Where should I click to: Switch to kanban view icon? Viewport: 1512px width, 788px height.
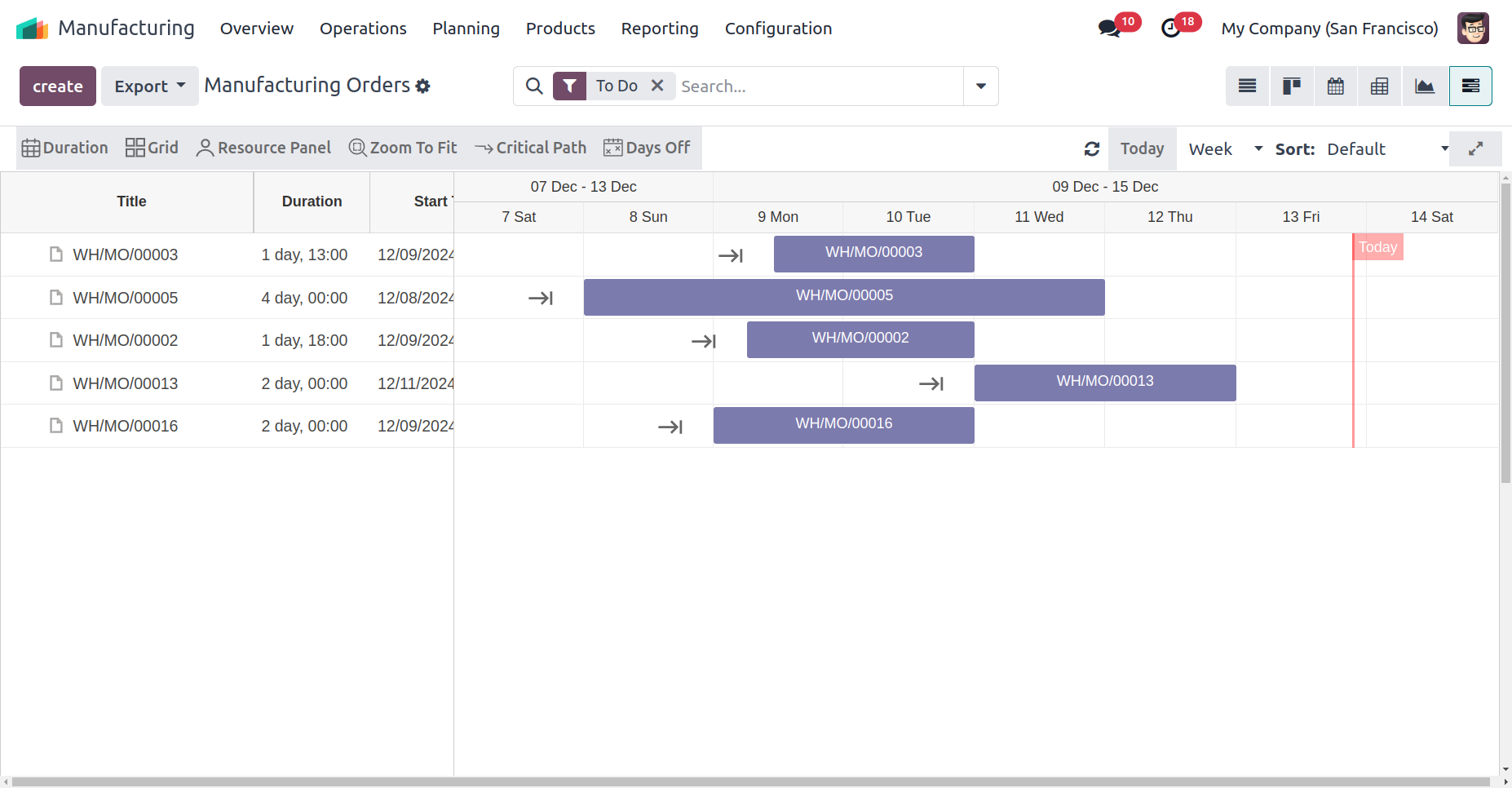[1291, 86]
